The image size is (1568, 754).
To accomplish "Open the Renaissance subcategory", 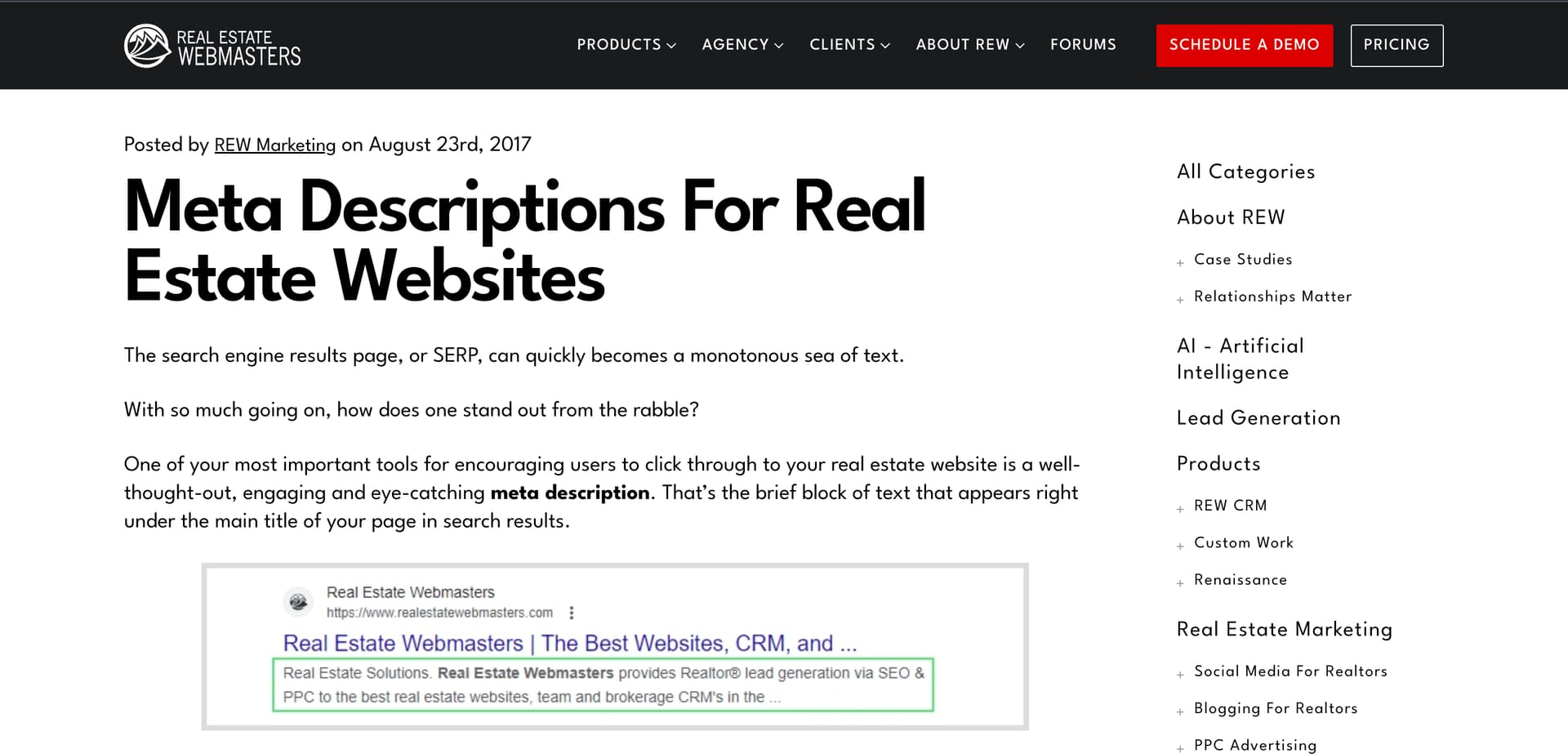I will click(1241, 580).
